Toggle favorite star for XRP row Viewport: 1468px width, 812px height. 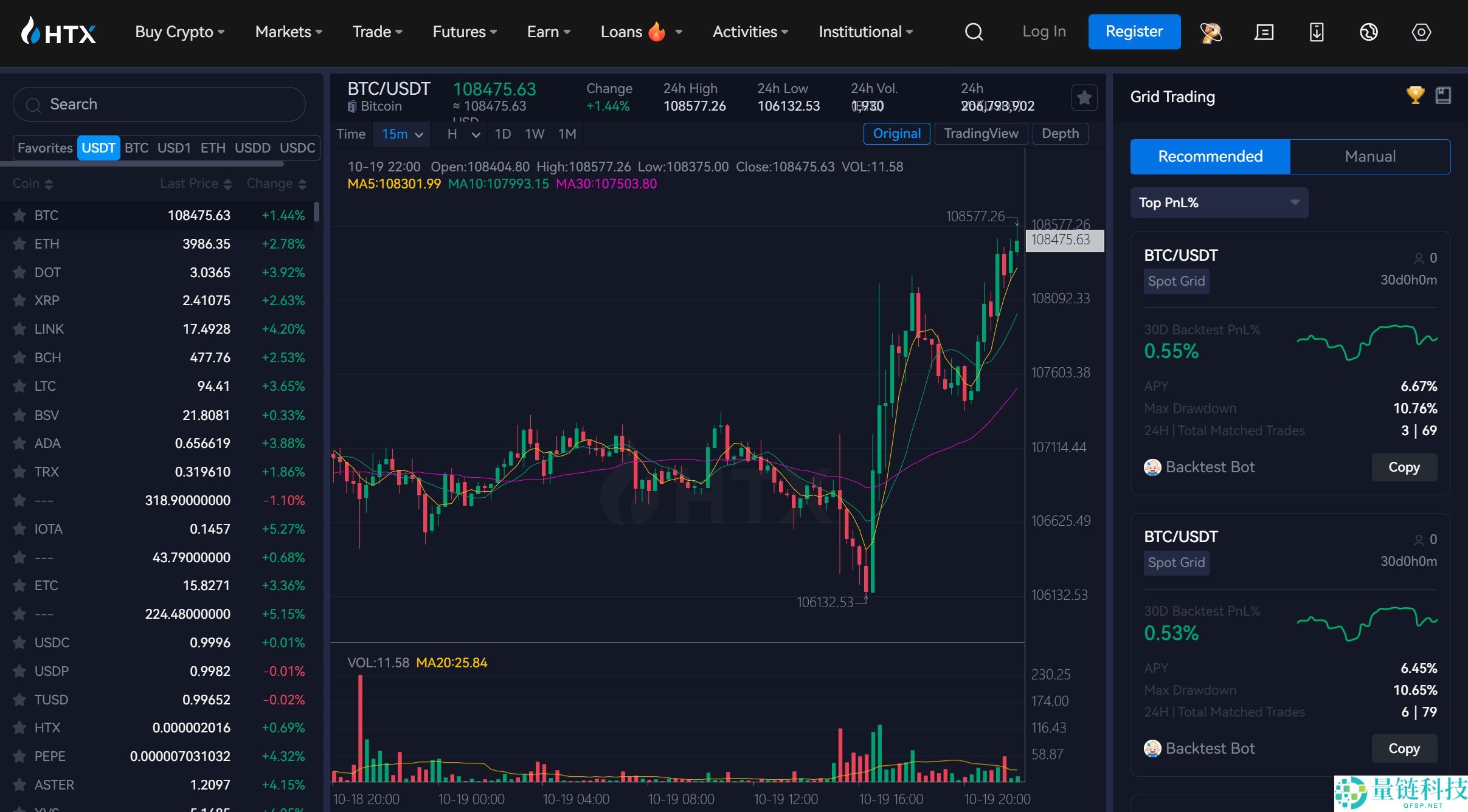pos(19,300)
